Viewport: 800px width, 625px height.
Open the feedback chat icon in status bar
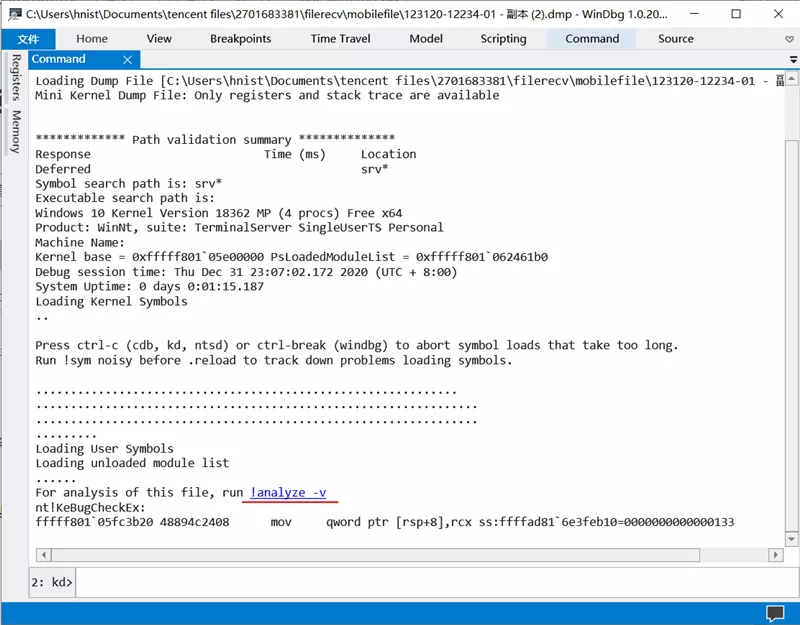click(x=775, y=613)
